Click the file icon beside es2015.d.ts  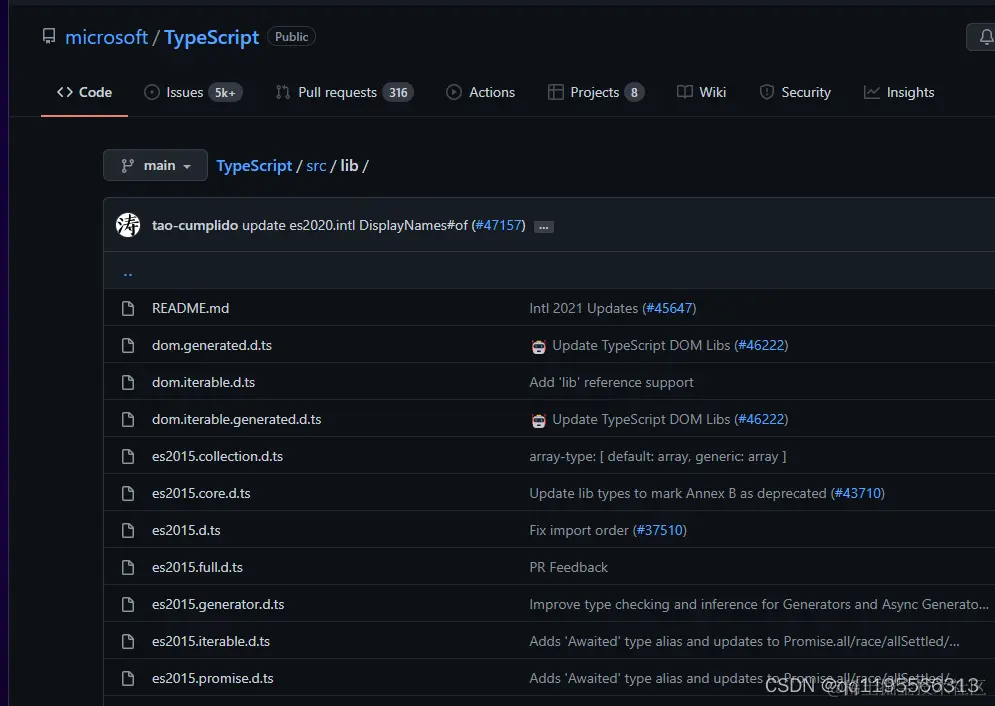(128, 530)
